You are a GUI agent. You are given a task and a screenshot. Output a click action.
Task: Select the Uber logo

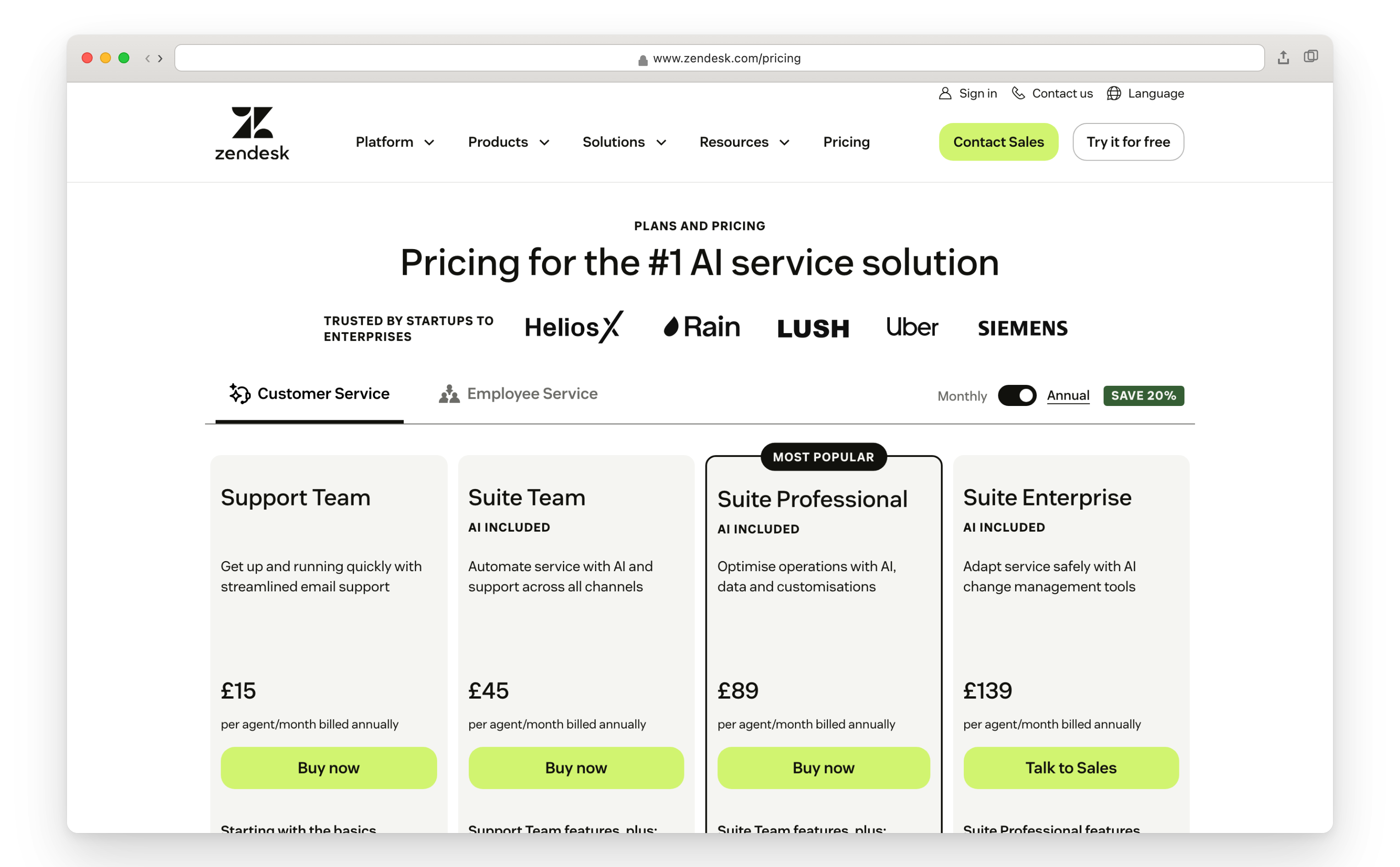click(x=911, y=327)
